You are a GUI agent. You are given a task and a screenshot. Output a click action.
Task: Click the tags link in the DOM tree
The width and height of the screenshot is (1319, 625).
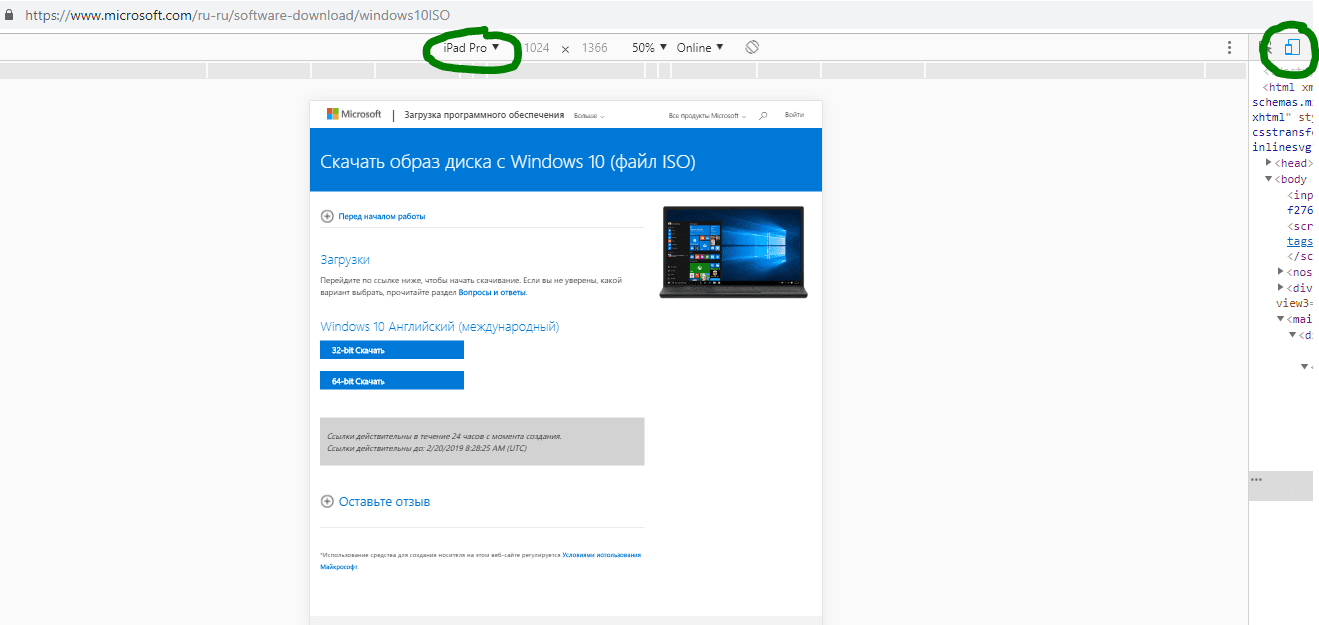pyautogui.click(x=1300, y=241)
